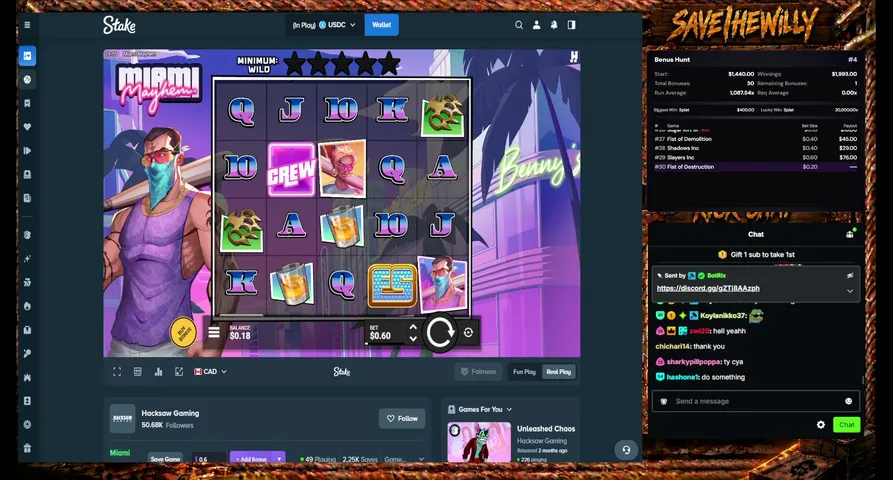
Task: Open the Stake hamburger sidebar menu
Action: pos(27,25)
